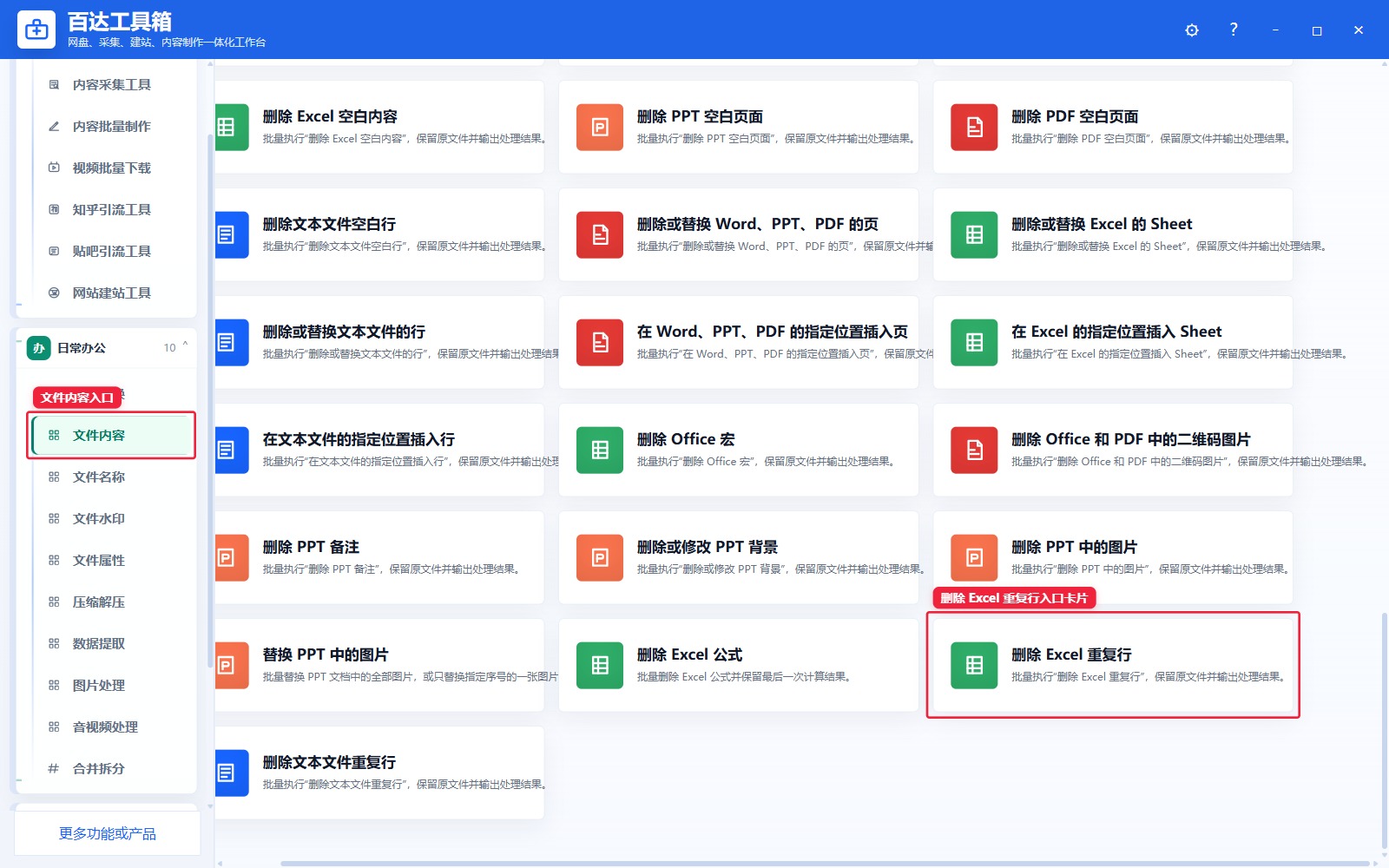Open help with the question mark icon
Viewport: 1389px width, 868px height.
(1234, 30)
